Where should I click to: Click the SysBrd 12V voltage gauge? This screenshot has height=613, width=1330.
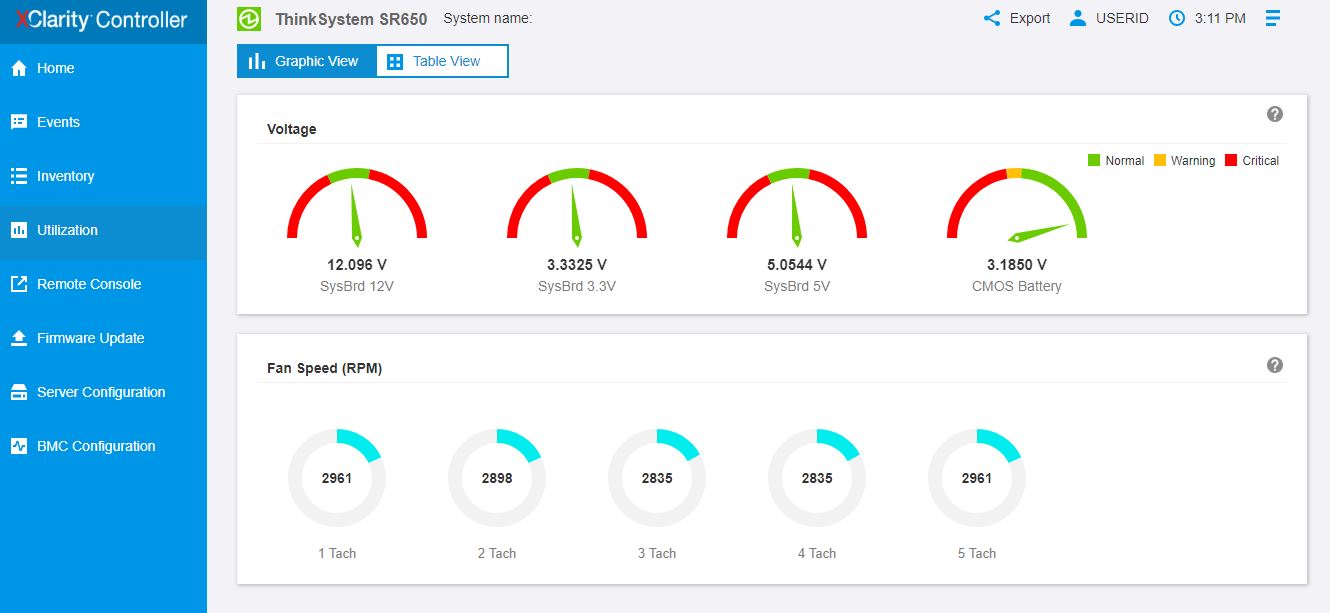[357, 205]
